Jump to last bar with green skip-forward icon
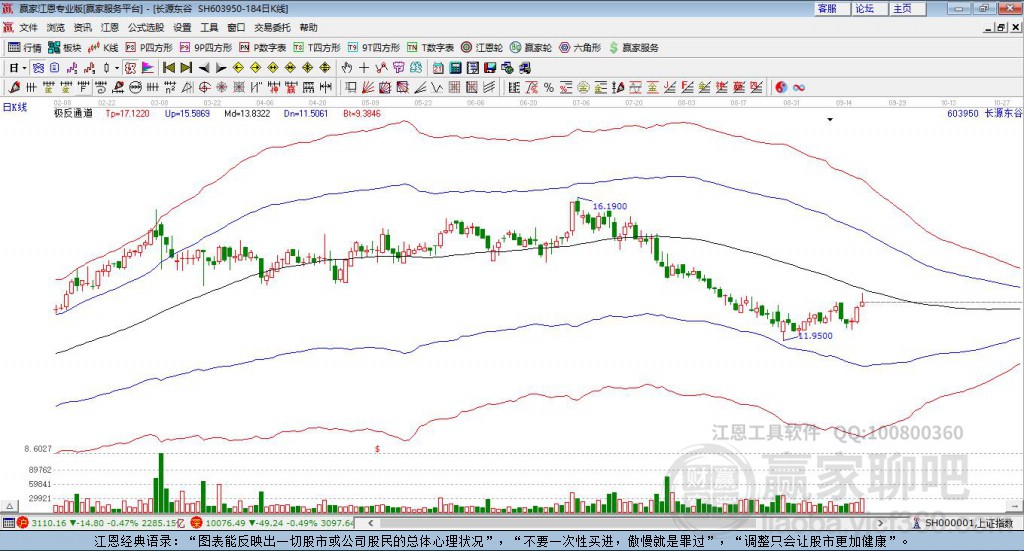 tap(186, 68)
